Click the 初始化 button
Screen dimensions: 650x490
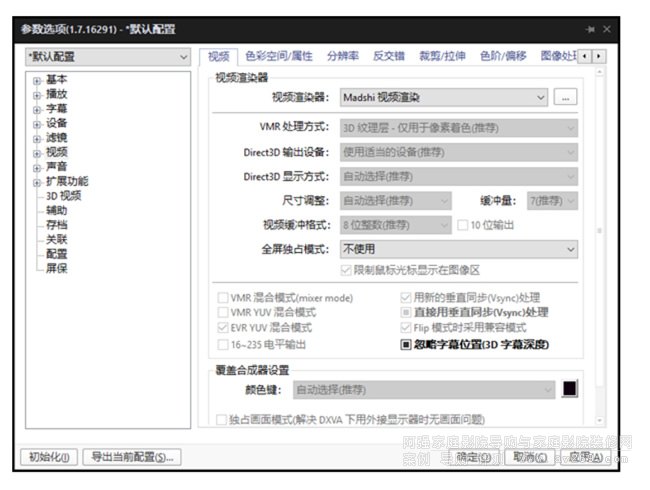48,457
